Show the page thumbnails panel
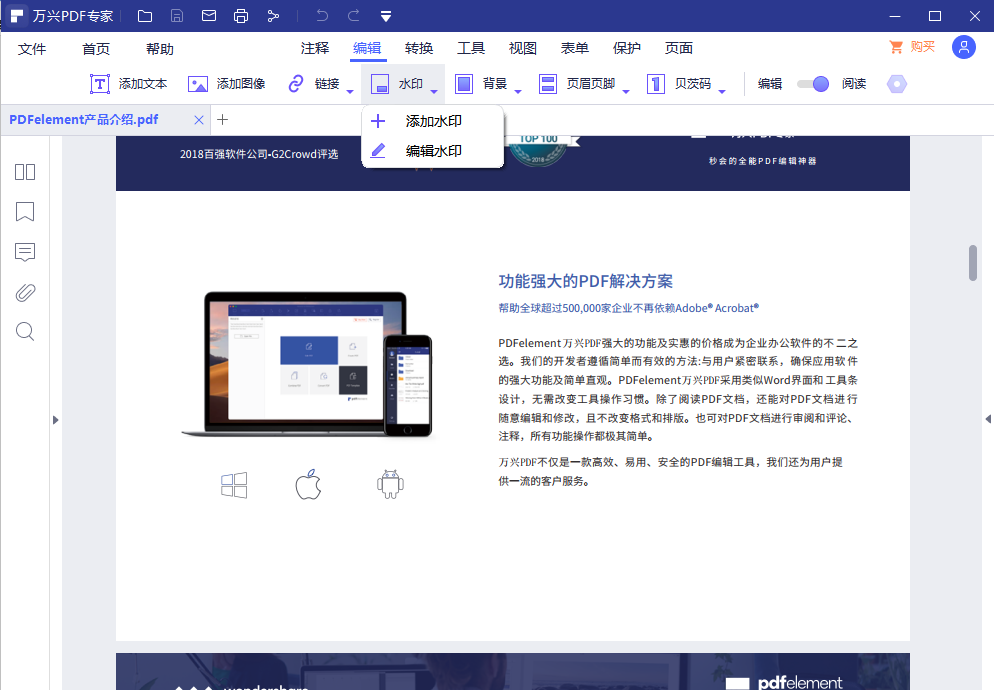The image size is (994, 690). click(x=24, y=172)
